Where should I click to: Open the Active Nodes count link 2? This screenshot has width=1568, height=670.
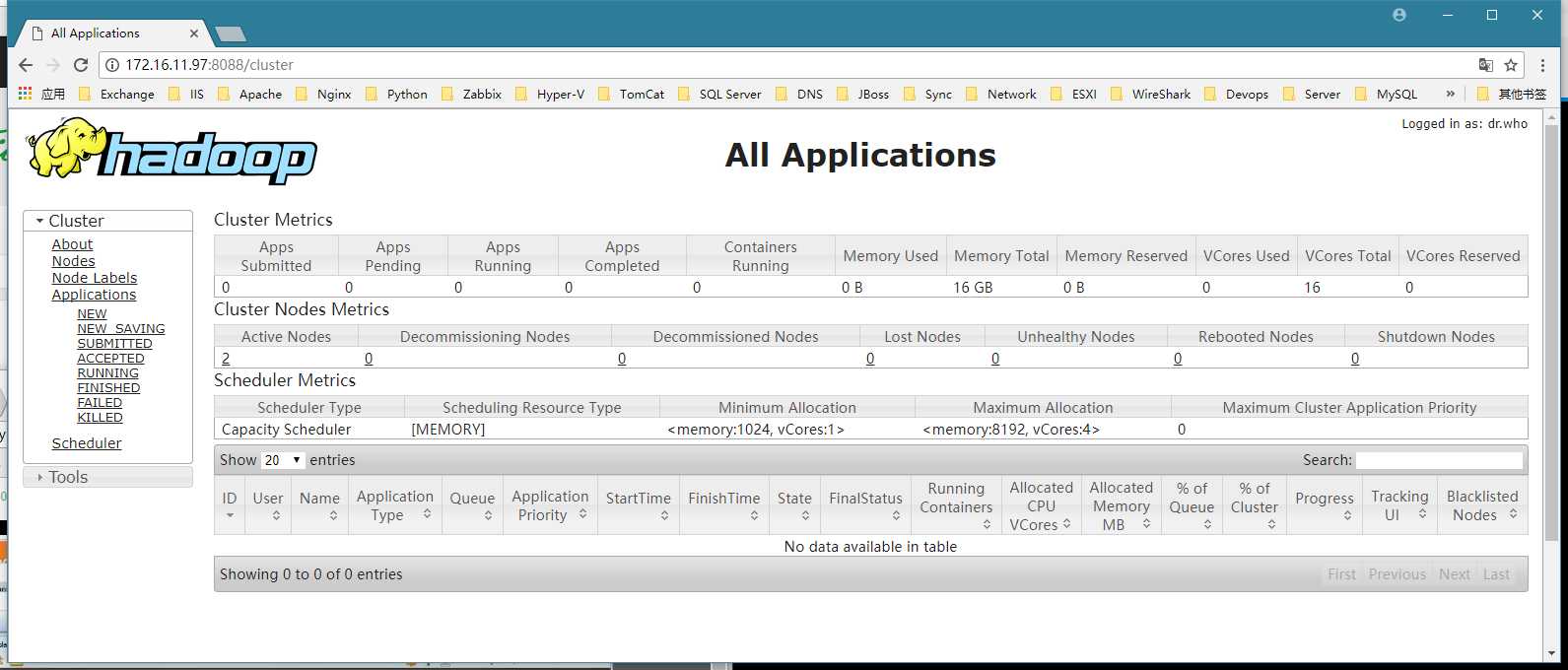(x=226, y=359)
